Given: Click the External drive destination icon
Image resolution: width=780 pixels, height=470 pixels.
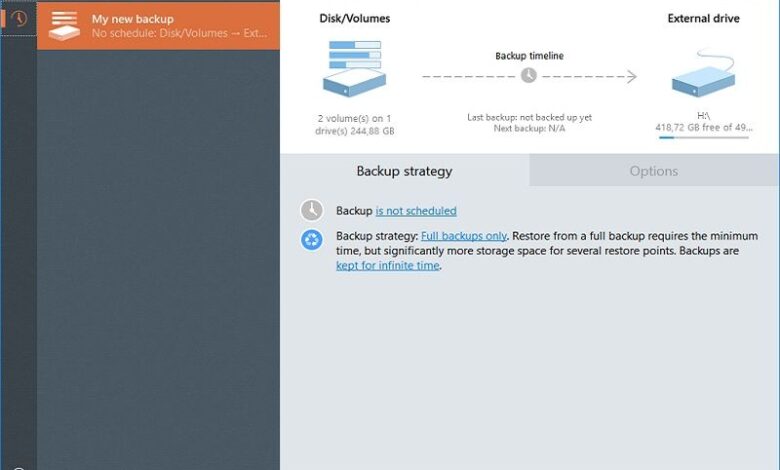Looking at the screenshot, I should coord(703,73).
